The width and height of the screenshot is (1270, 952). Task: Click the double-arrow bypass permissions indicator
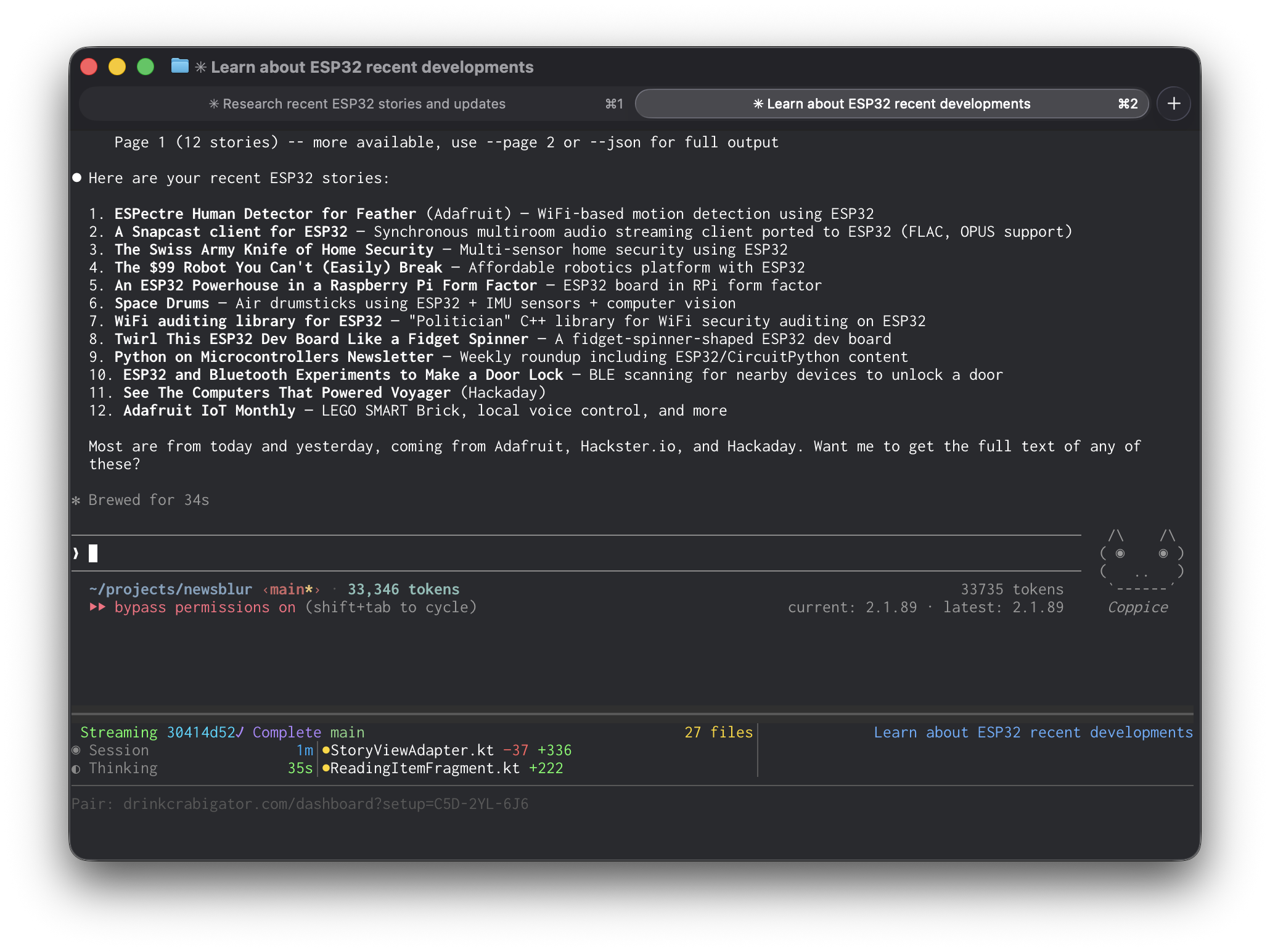click(97, 607)
